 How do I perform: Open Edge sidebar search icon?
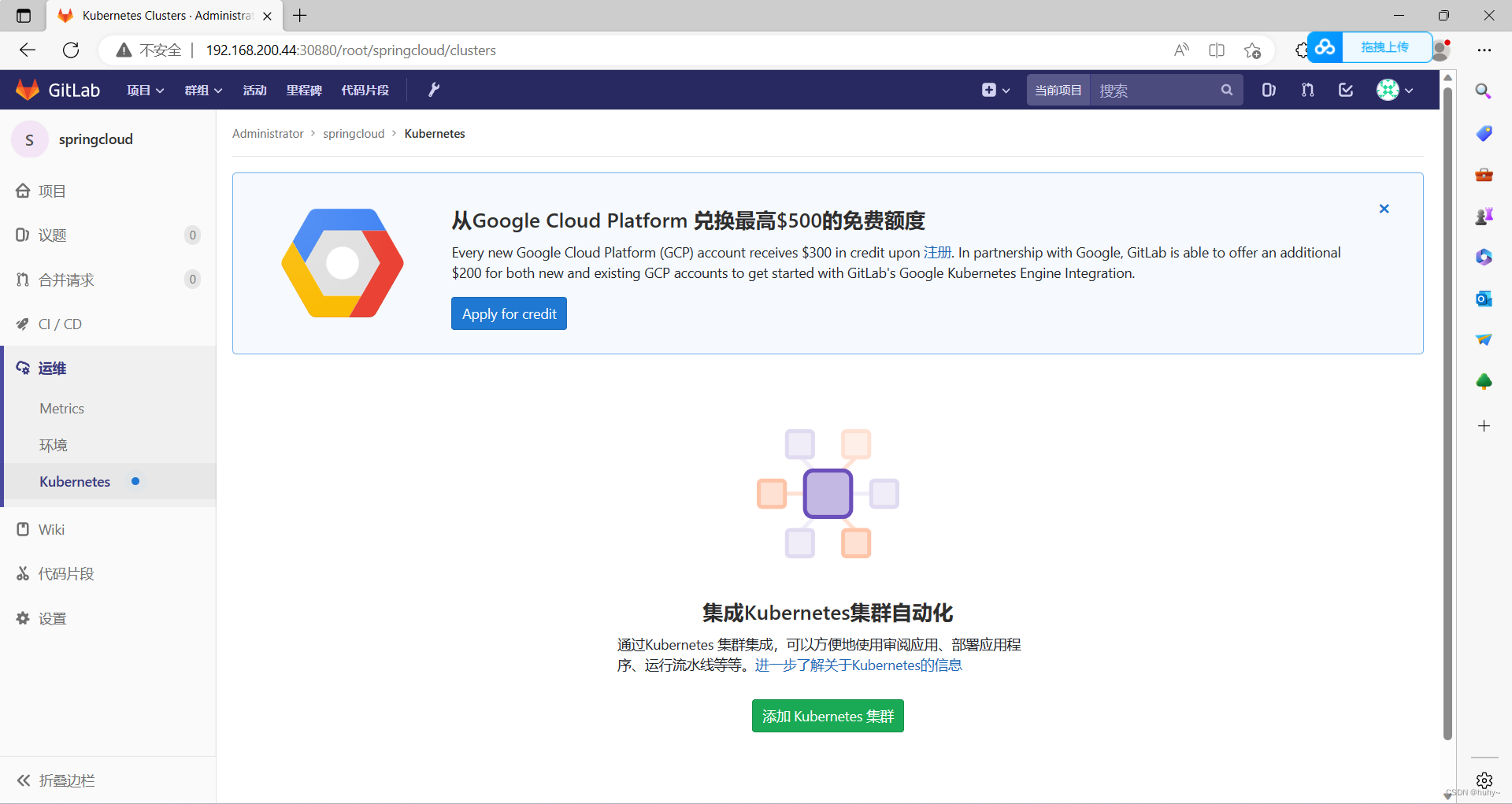1484,91
